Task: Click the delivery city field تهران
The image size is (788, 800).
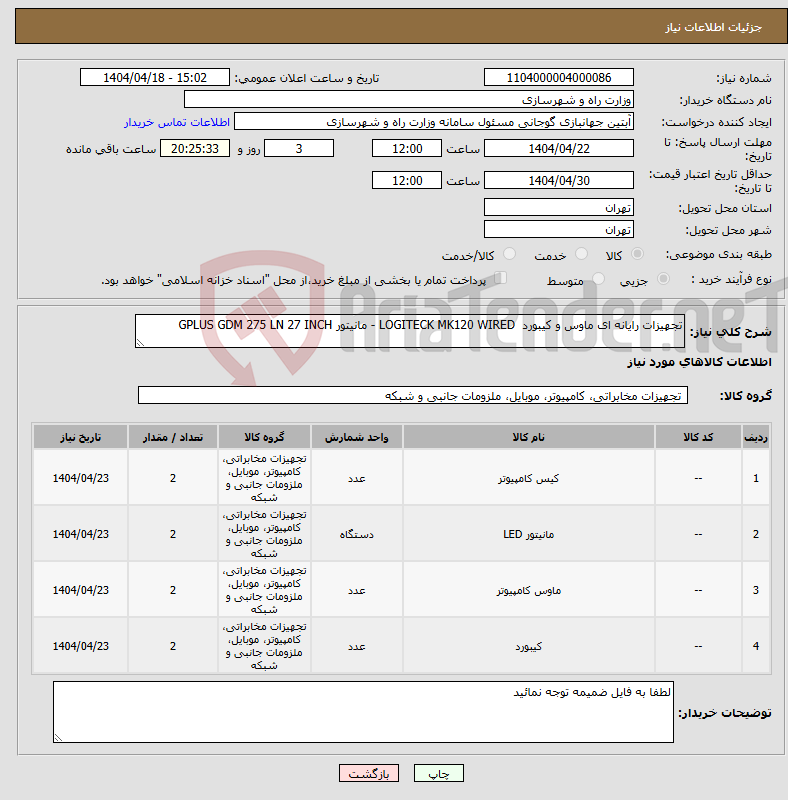Action: (559, 229)
